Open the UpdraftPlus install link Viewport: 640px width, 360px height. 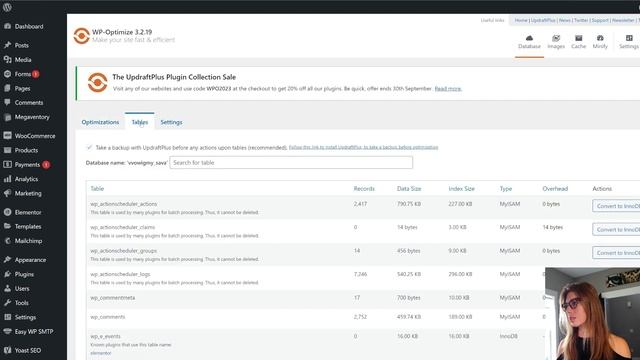(363, 147)
